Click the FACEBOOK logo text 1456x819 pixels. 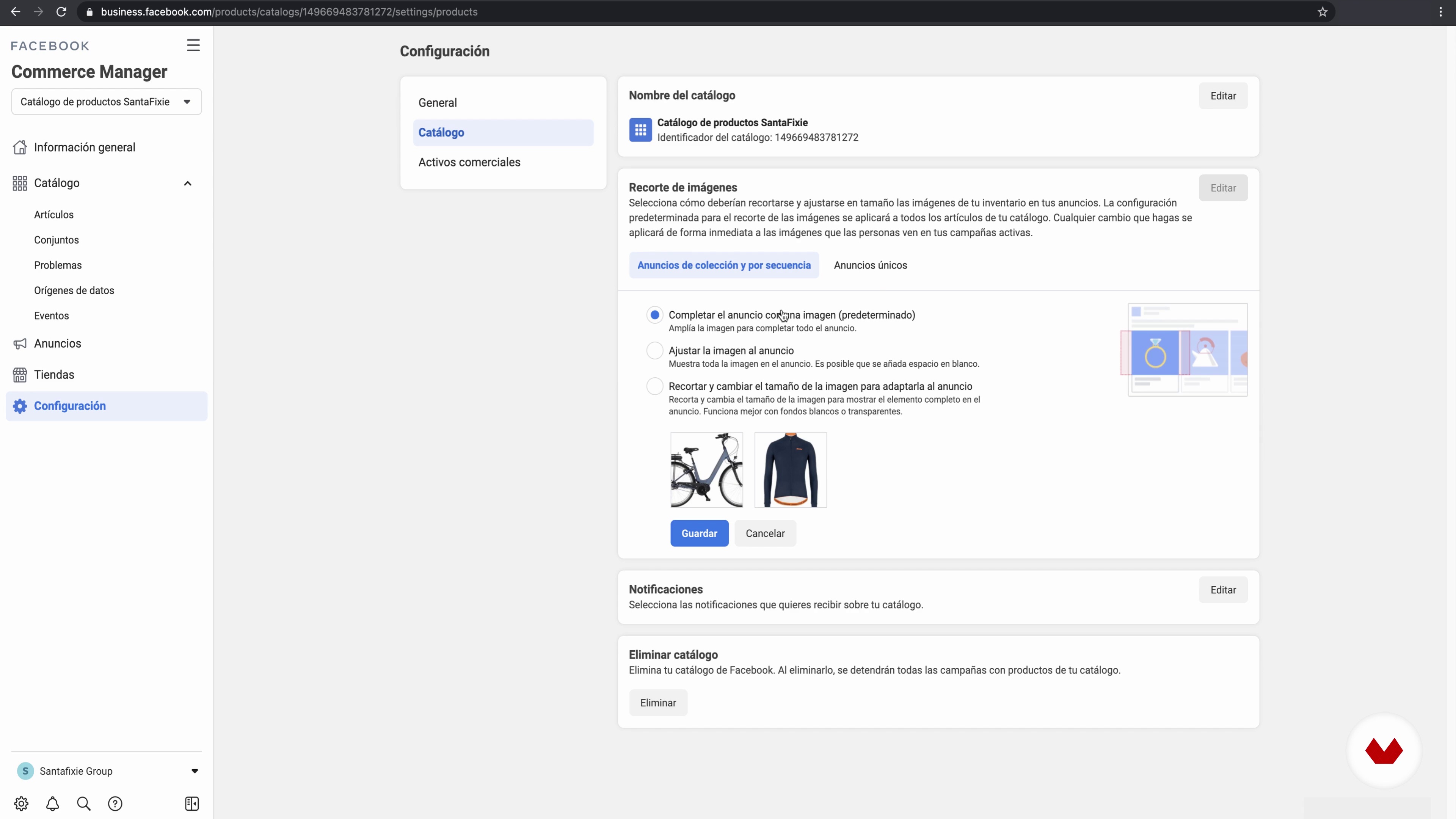50,46
